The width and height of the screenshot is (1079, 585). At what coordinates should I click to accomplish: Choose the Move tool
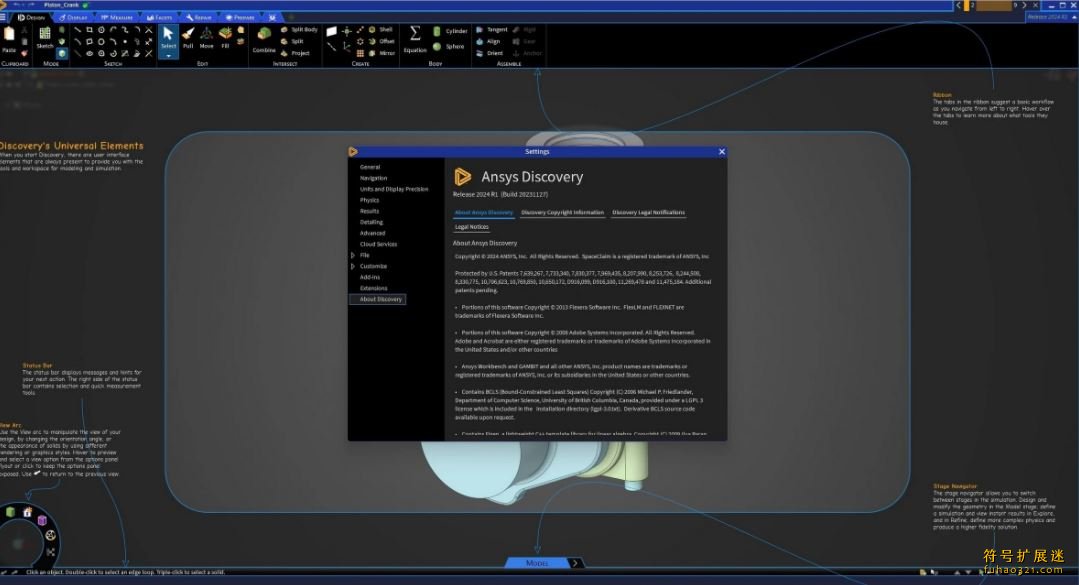click(x=206, y=38)
